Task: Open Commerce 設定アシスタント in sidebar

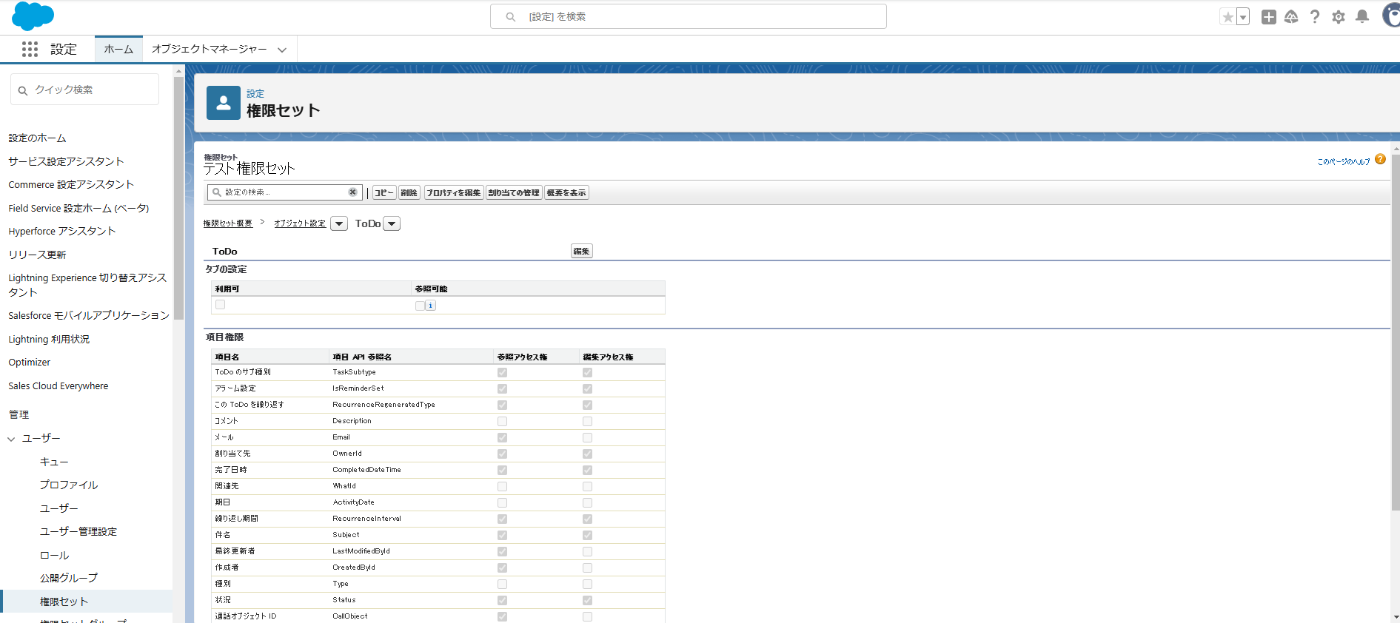Action: [71, 184]
